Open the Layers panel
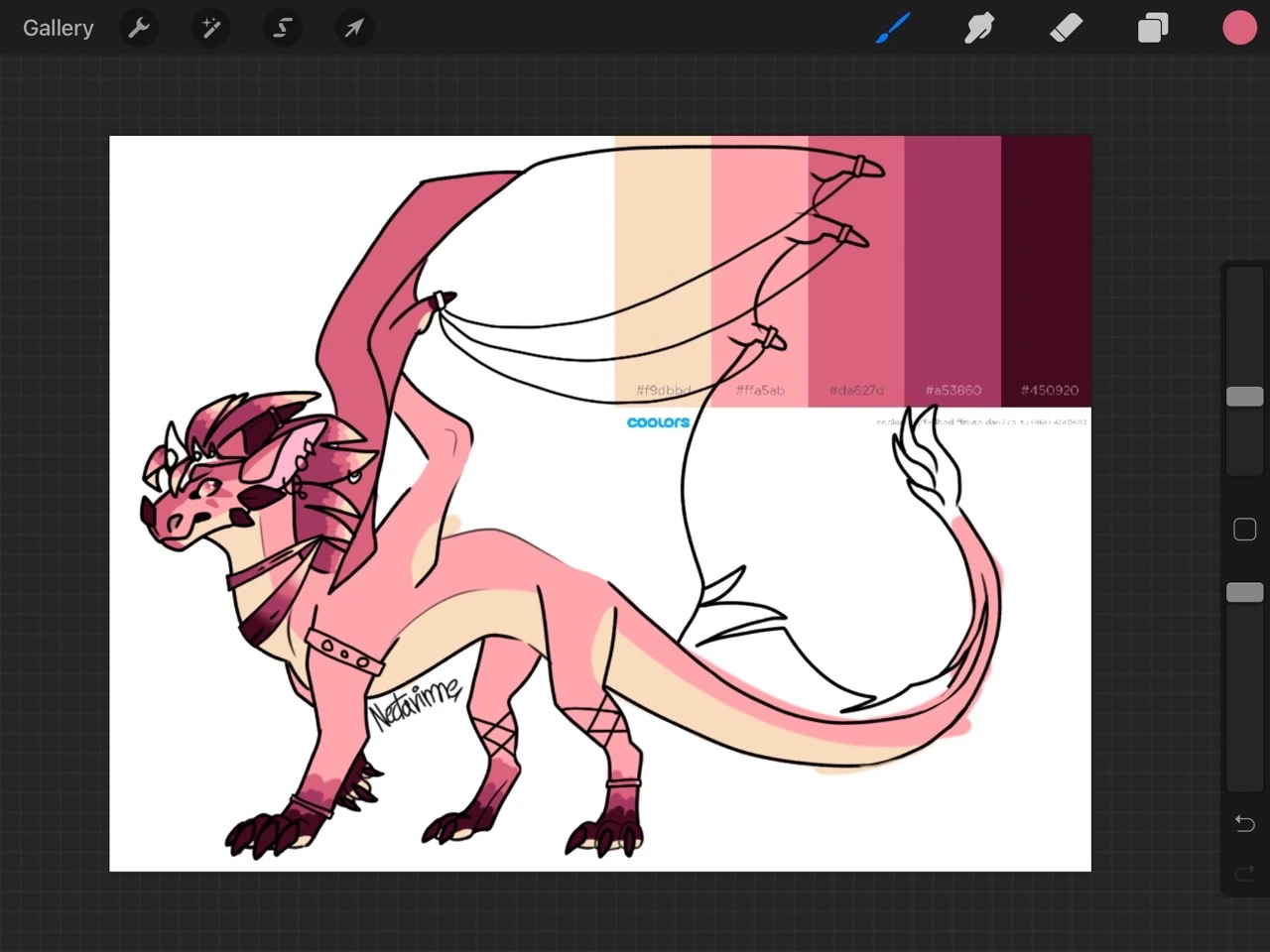The height and width of the screenshot is (952, 1270). coord(1153,27)
